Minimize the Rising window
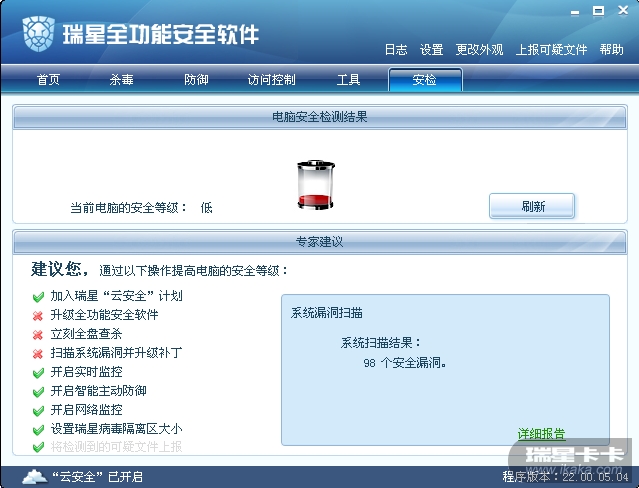This screenshot has width=639, height=488. pyautogui.click(x=575, y=12)
